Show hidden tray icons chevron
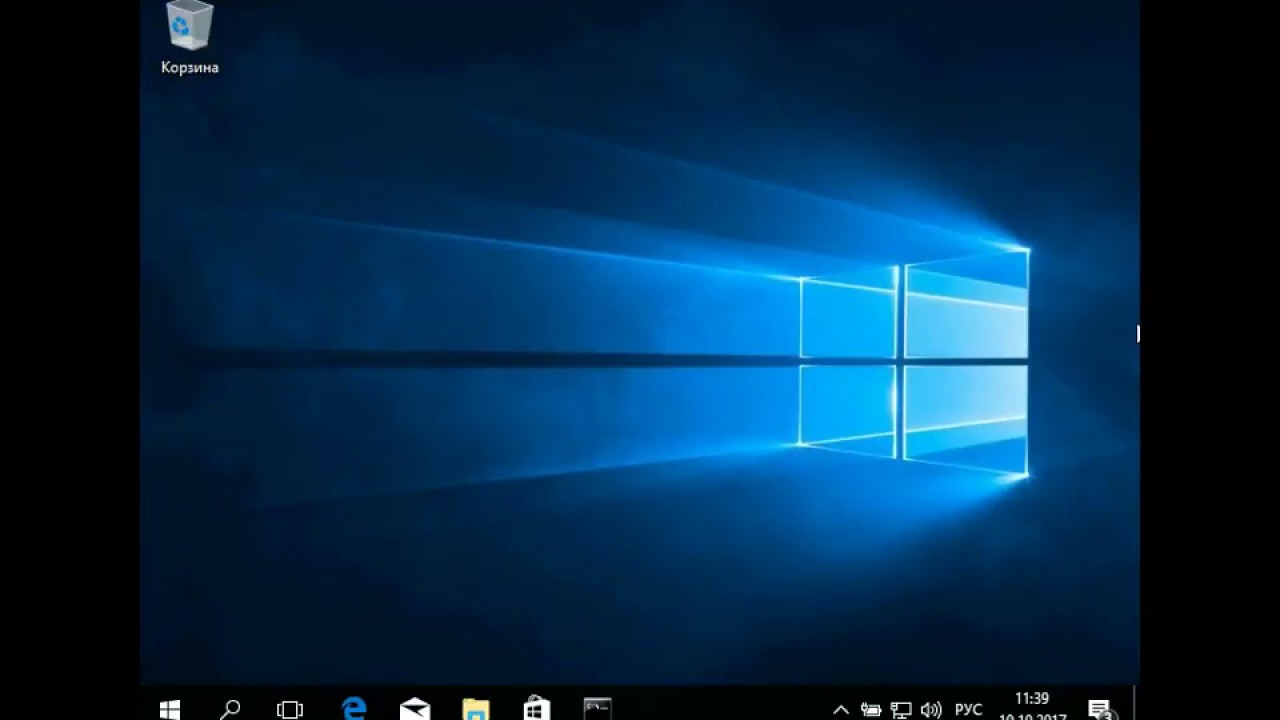This screenshot has width=1280, height=720. click(841, 710)
